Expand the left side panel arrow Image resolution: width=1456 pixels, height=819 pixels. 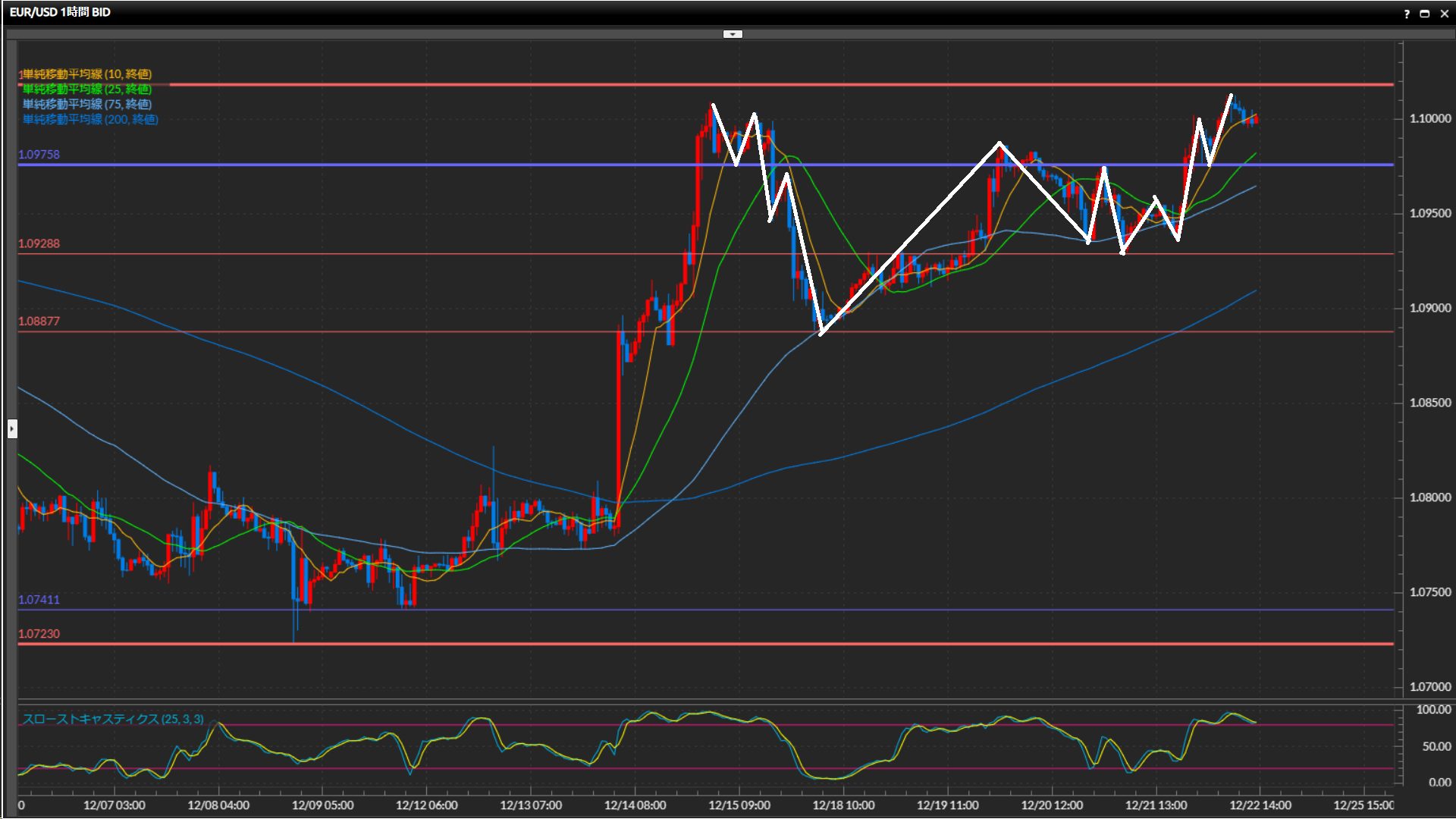point(11,429)
